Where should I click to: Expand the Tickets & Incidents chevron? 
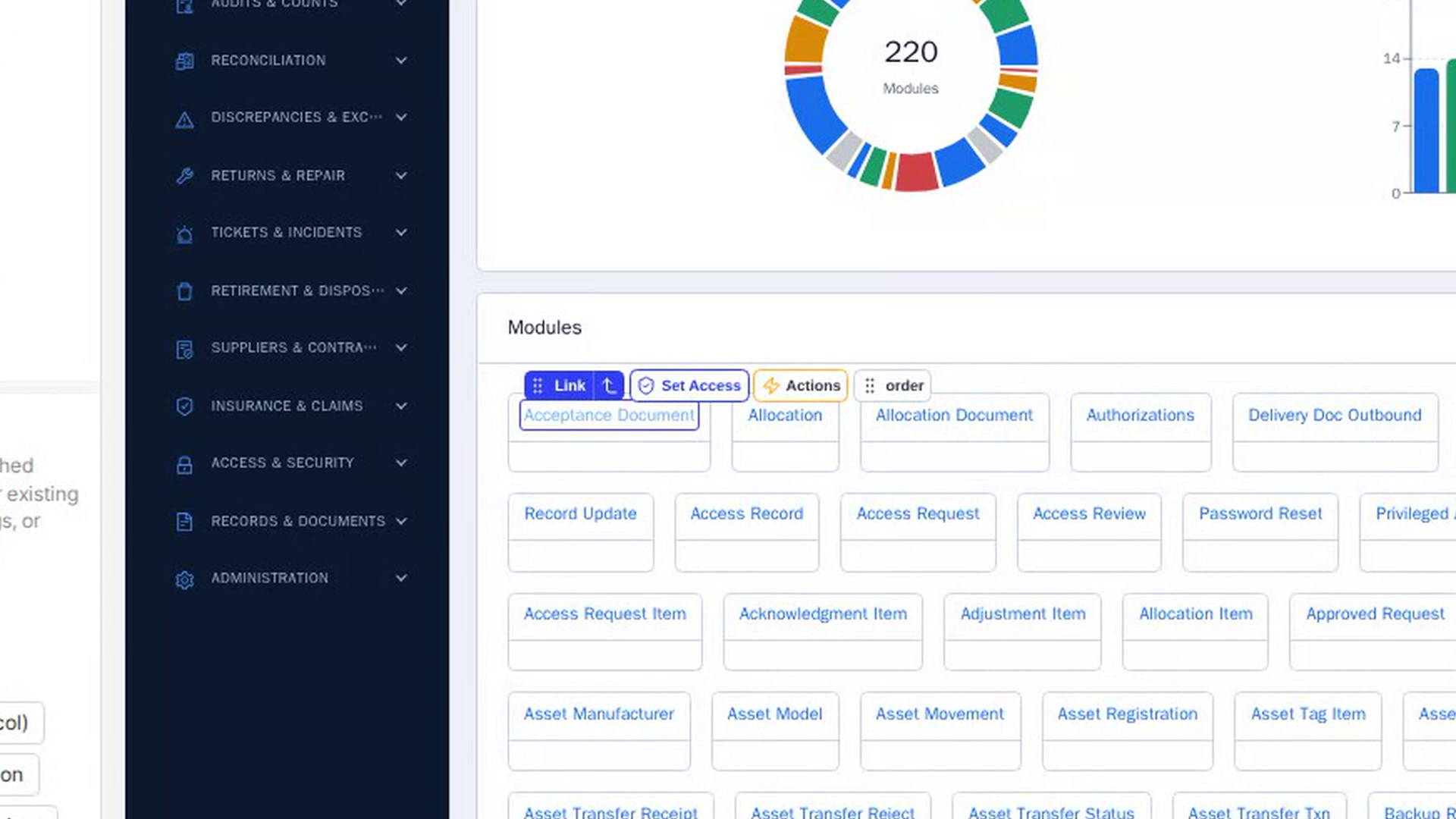click(x=401, y=233)
